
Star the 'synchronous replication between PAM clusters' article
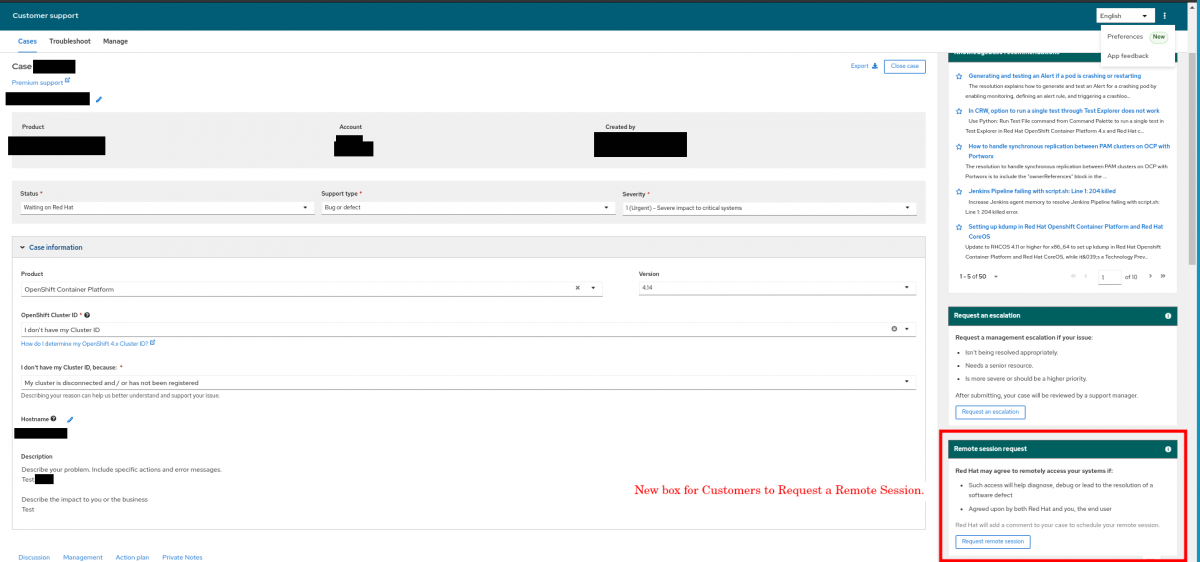[x=959, y=146]
